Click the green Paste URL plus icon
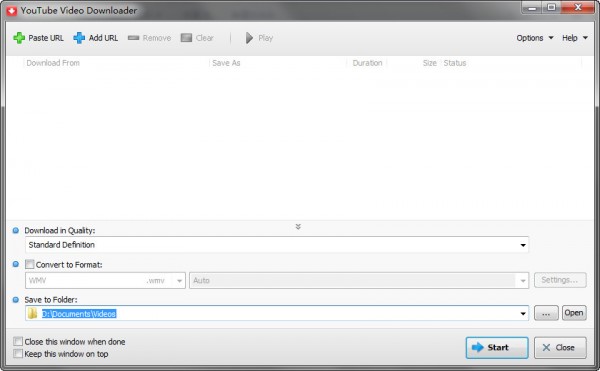Image resolution: width=600 pixels, height=371 pixels. [x=19, y=38]
